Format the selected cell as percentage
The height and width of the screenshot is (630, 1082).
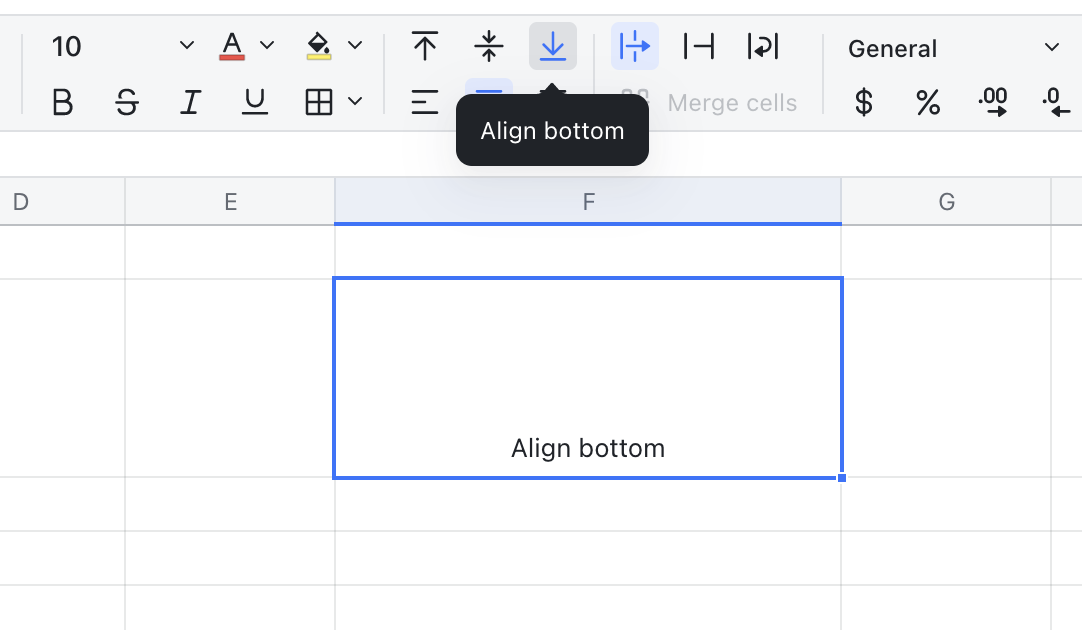(928, 102)
